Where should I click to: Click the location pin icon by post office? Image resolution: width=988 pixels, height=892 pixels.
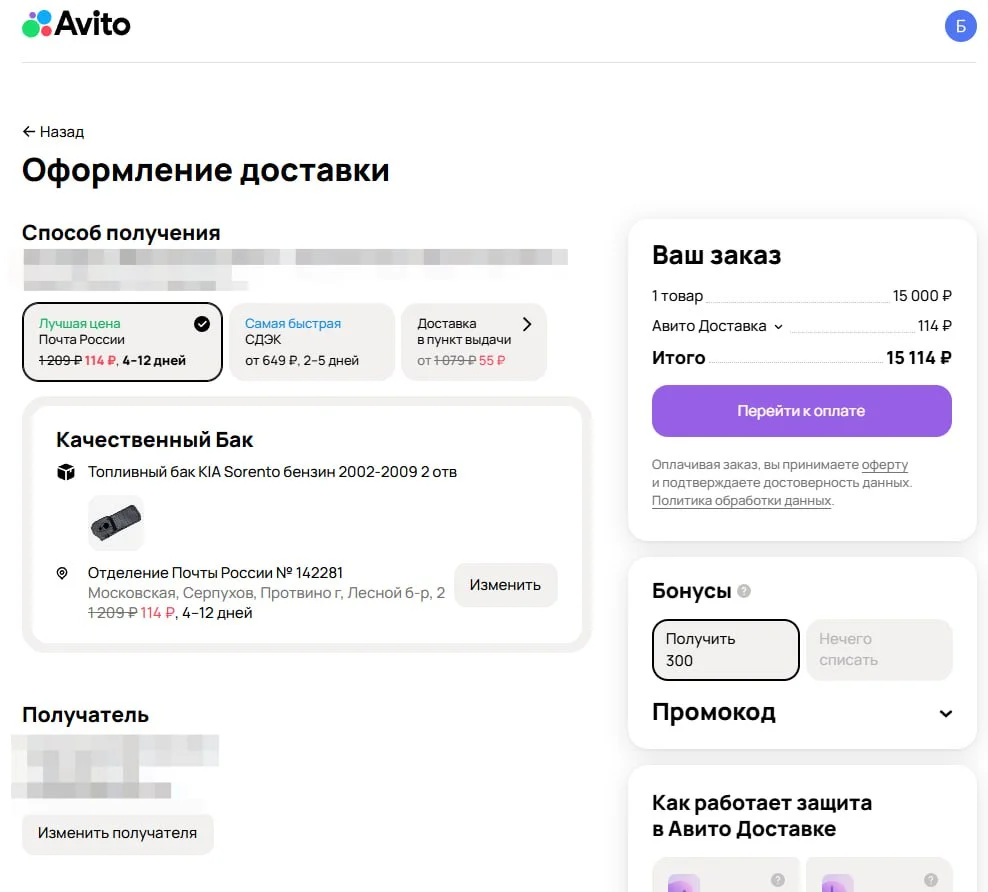(x=62, y=573)
